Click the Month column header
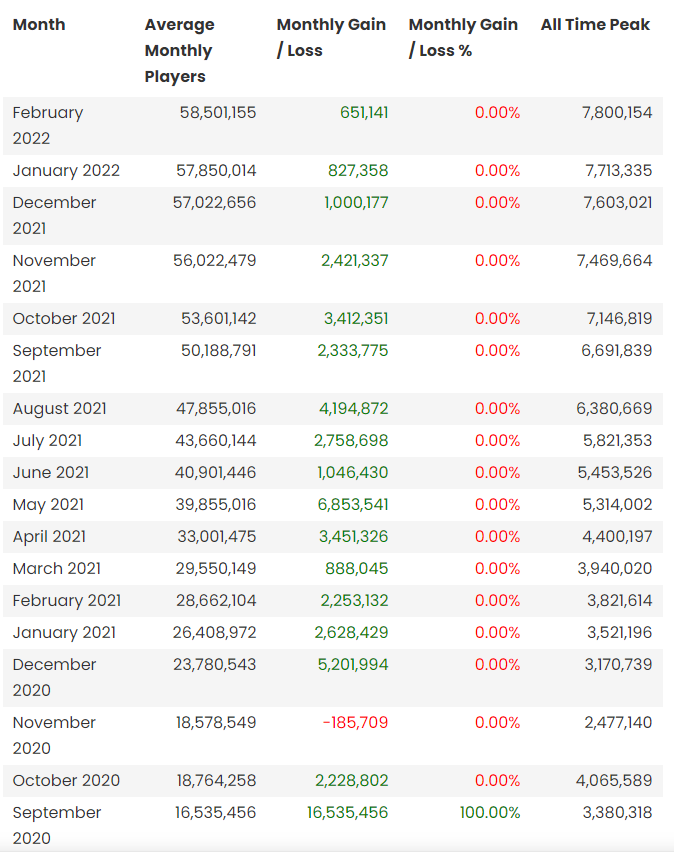Viewport: 674px width, 853px height. [39, 25]
